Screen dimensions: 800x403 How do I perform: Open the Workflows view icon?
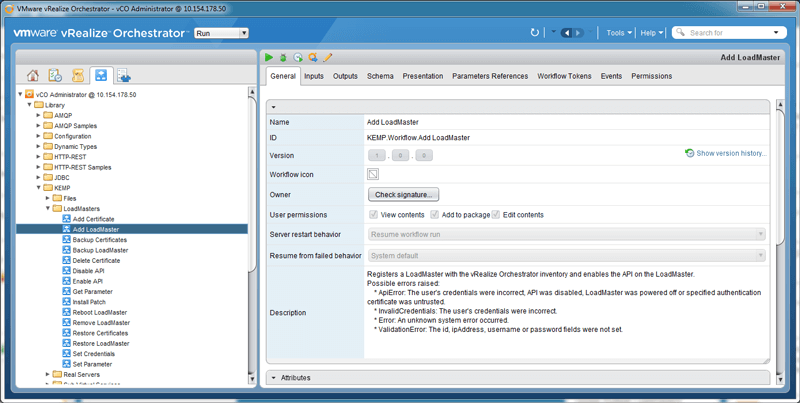(101, 75)
